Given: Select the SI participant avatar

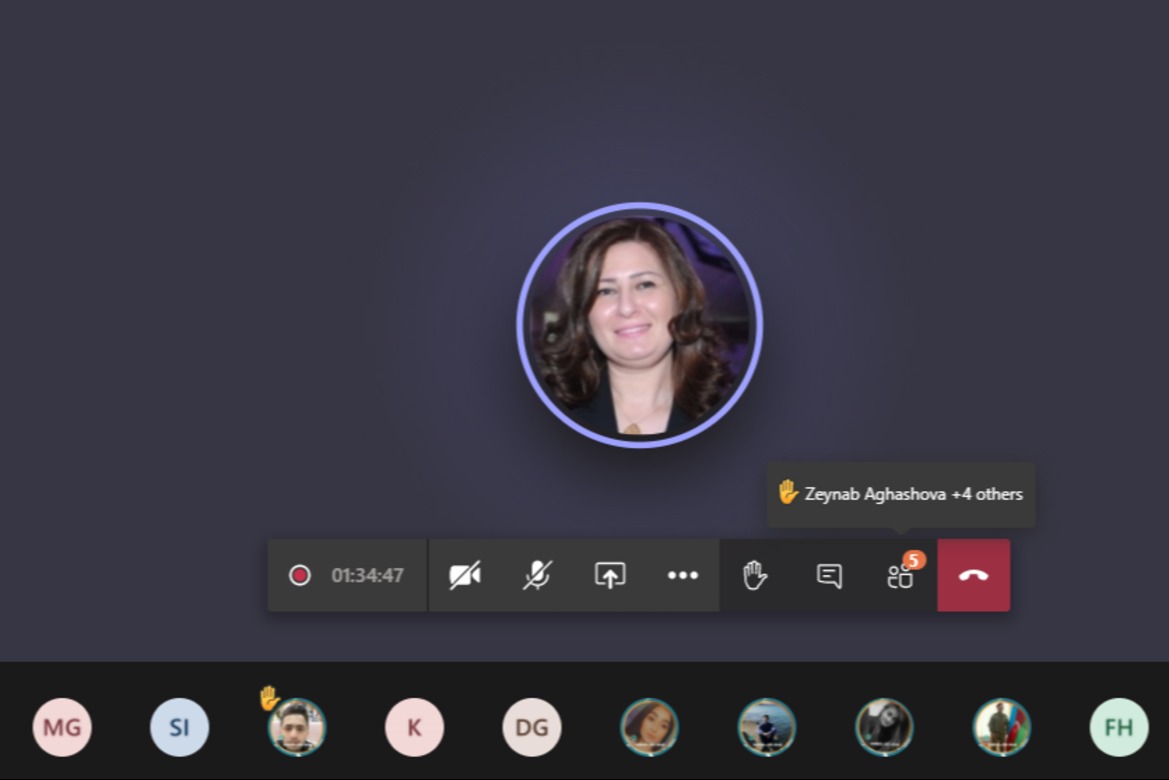Looking at the screenshot, I should pos(180,727).
